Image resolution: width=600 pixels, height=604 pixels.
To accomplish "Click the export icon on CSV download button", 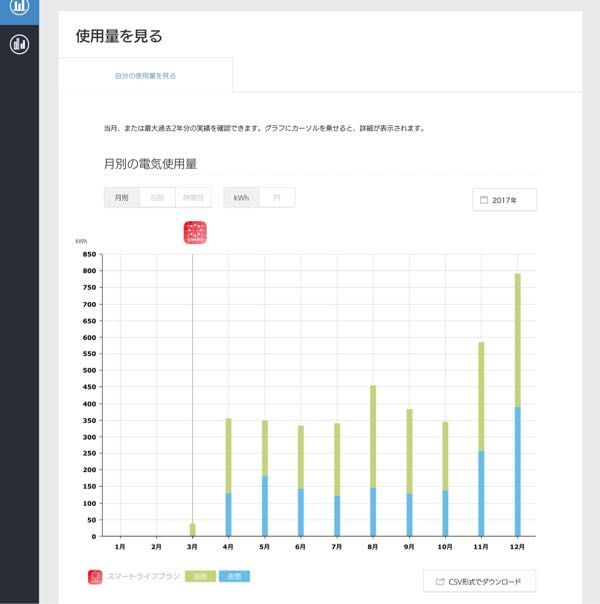I will click(x=440, y=581).
